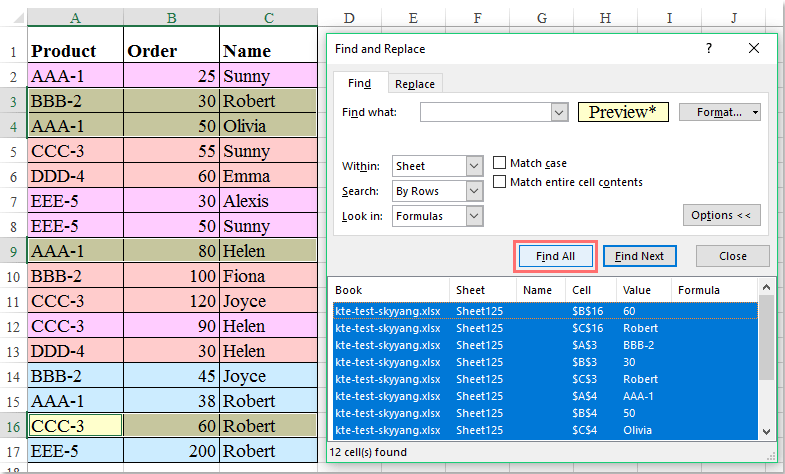Collapse options with Options << button
The image size is (785, 474).
click(721, 215)
